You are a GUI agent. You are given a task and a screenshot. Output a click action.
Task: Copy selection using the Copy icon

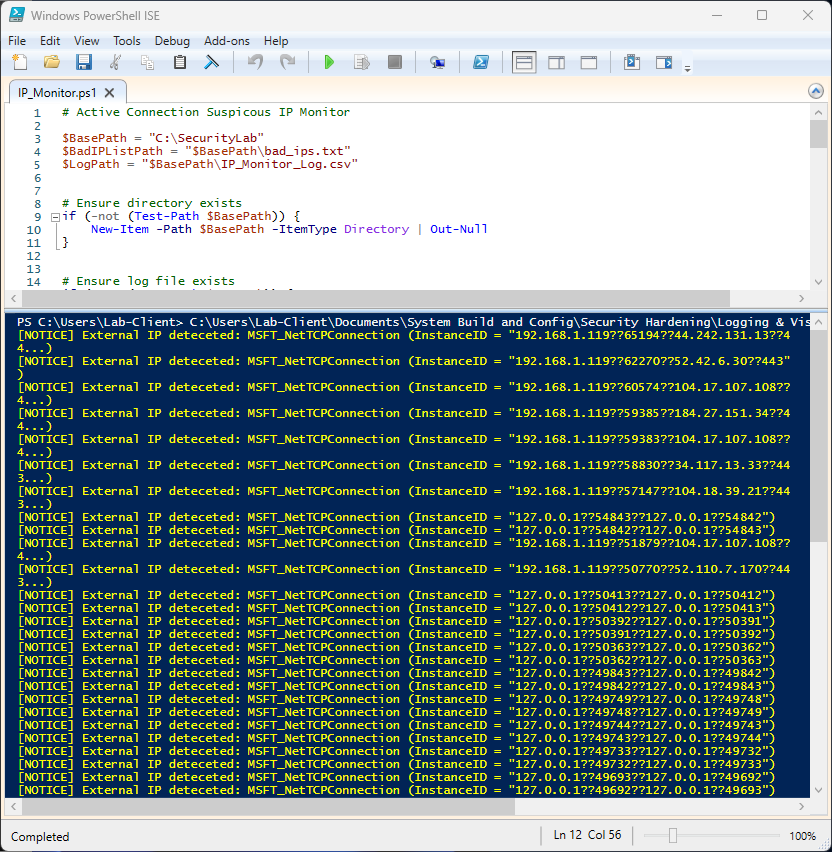[146, 62]
